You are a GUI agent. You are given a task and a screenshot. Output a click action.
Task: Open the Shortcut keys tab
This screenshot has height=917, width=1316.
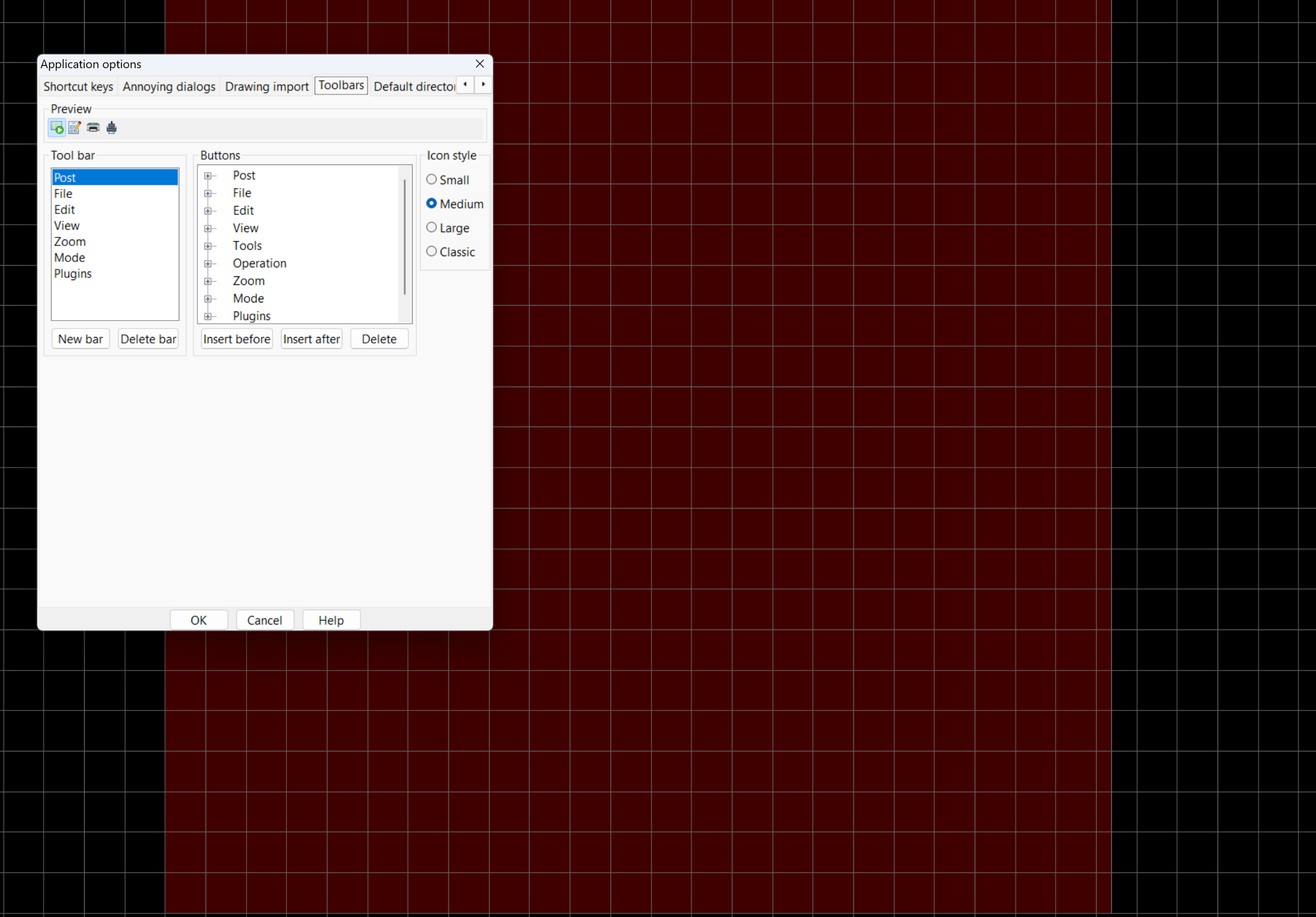coord(79,87)
